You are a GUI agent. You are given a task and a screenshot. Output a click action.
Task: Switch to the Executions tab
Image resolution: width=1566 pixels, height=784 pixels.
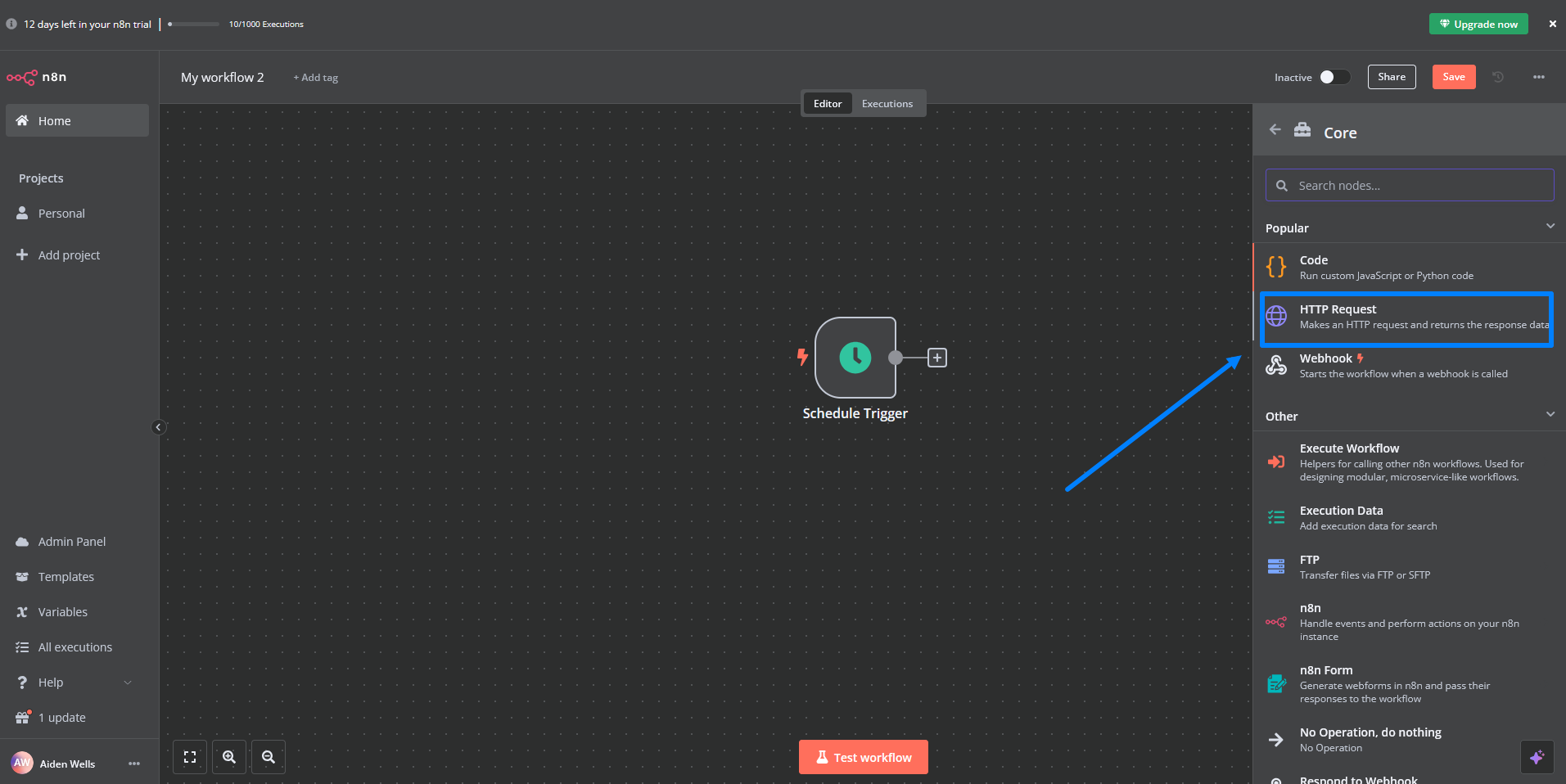point(887,103)
